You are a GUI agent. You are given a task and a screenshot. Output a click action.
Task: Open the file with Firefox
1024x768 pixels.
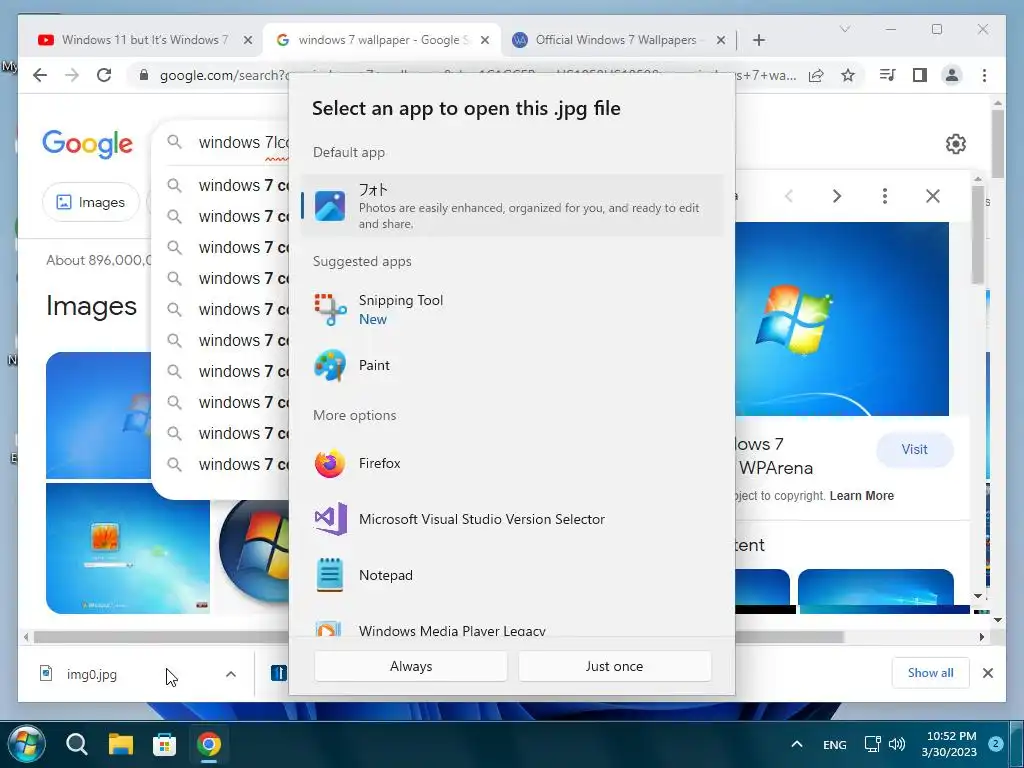[x=513, y=464]
